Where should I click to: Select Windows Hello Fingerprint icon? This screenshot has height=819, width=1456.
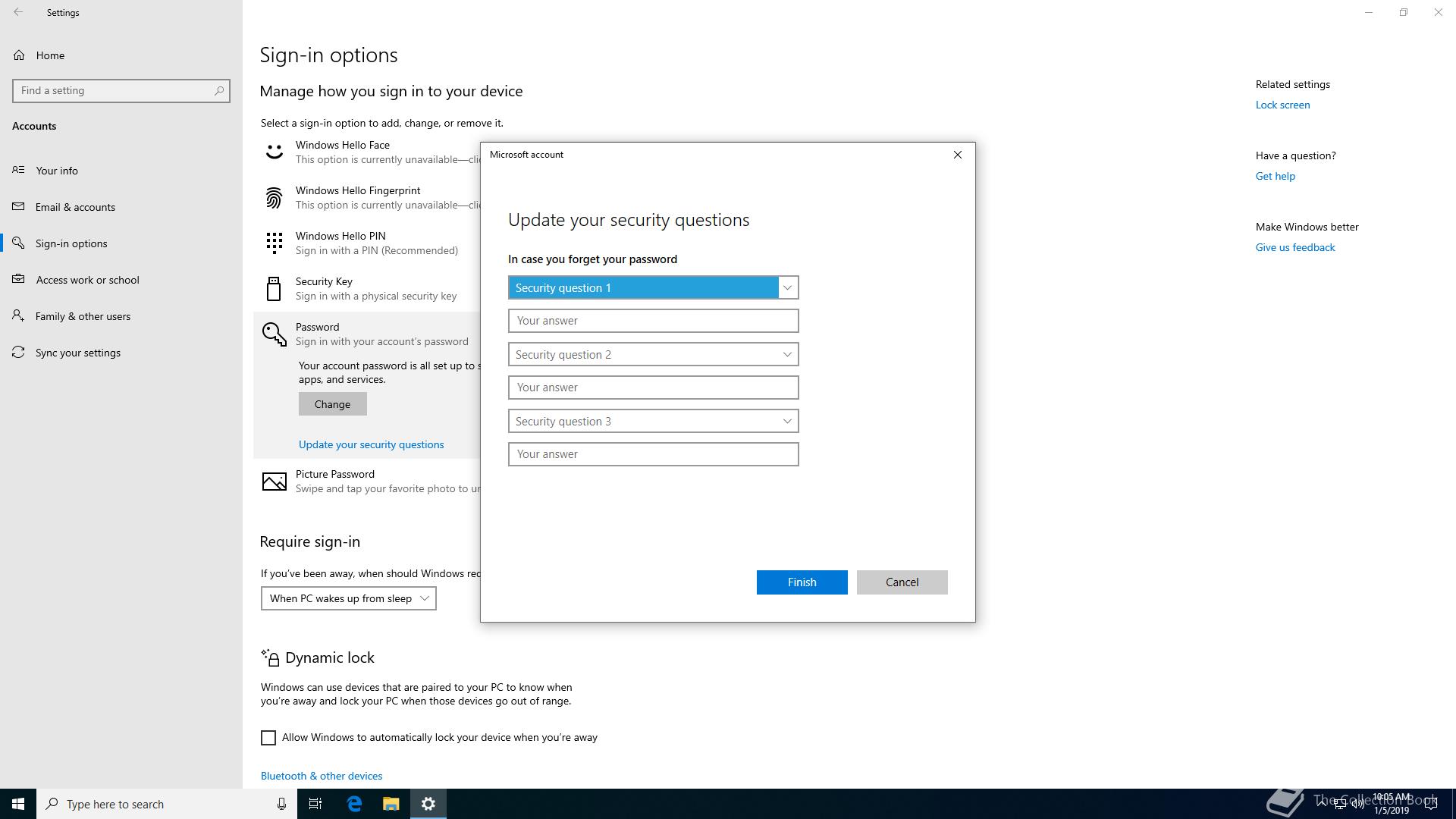click(x=274, y=198)
